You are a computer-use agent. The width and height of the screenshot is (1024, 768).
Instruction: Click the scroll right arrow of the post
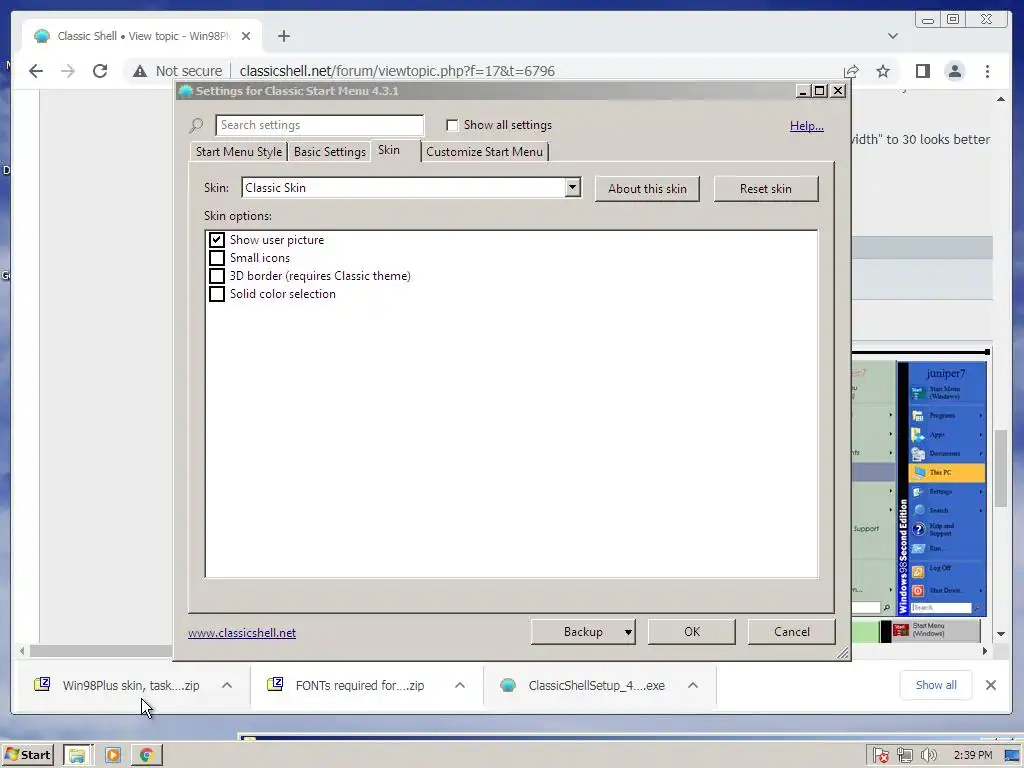point(985,650)
